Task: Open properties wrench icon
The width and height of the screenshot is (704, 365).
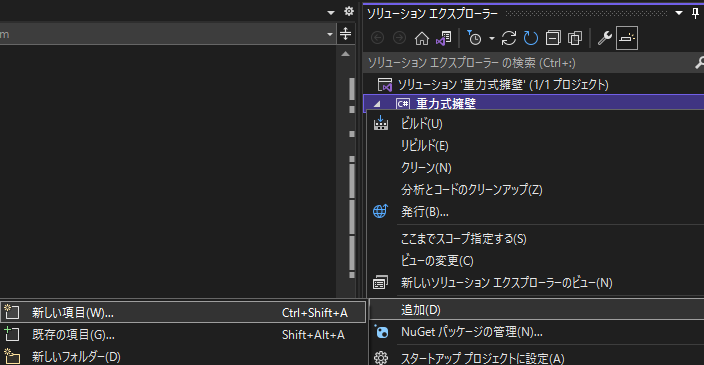Action: click(x=604, y=39)
